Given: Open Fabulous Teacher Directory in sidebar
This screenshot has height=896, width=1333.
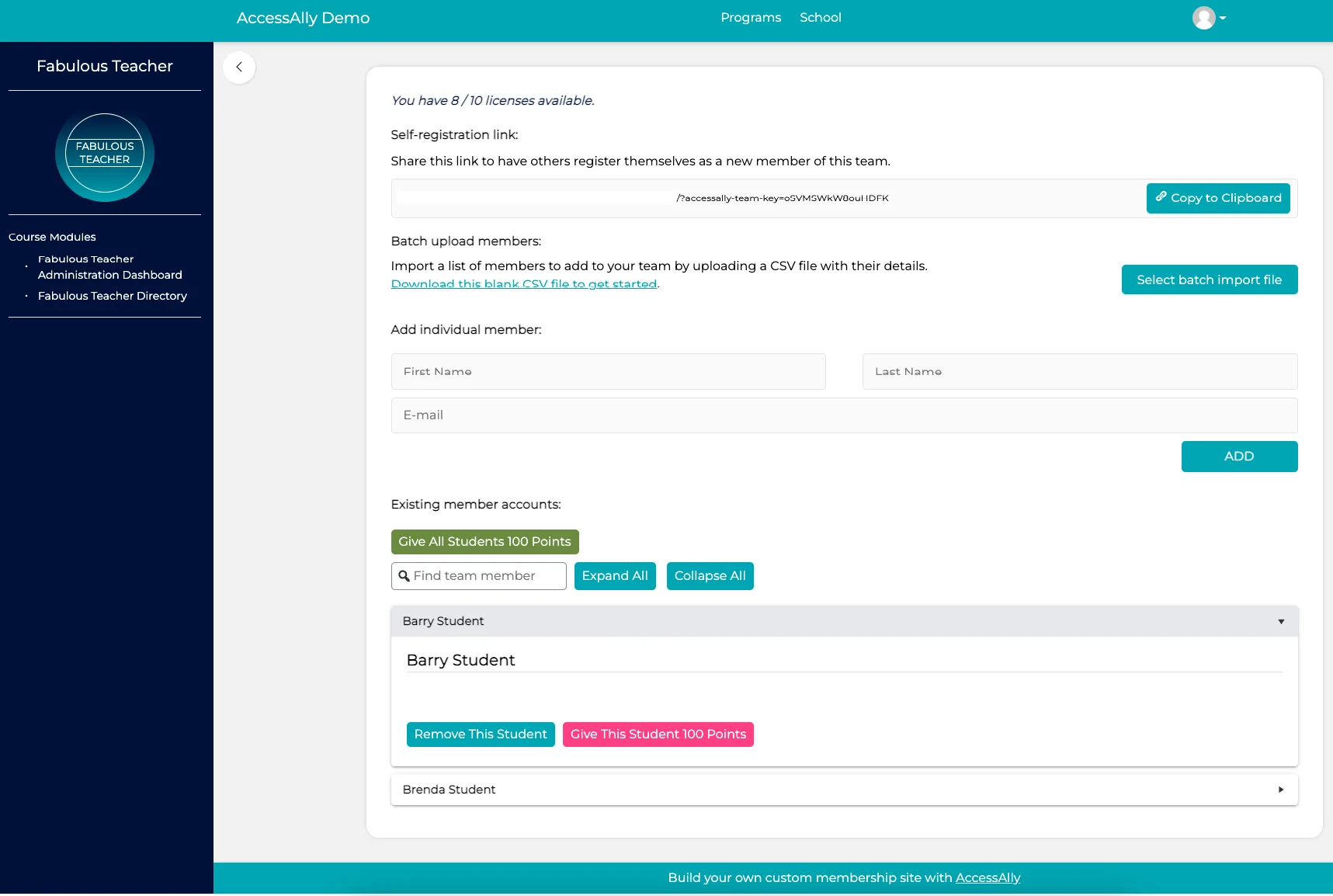Looking at the screenshot, I should [x=113, y=296].
